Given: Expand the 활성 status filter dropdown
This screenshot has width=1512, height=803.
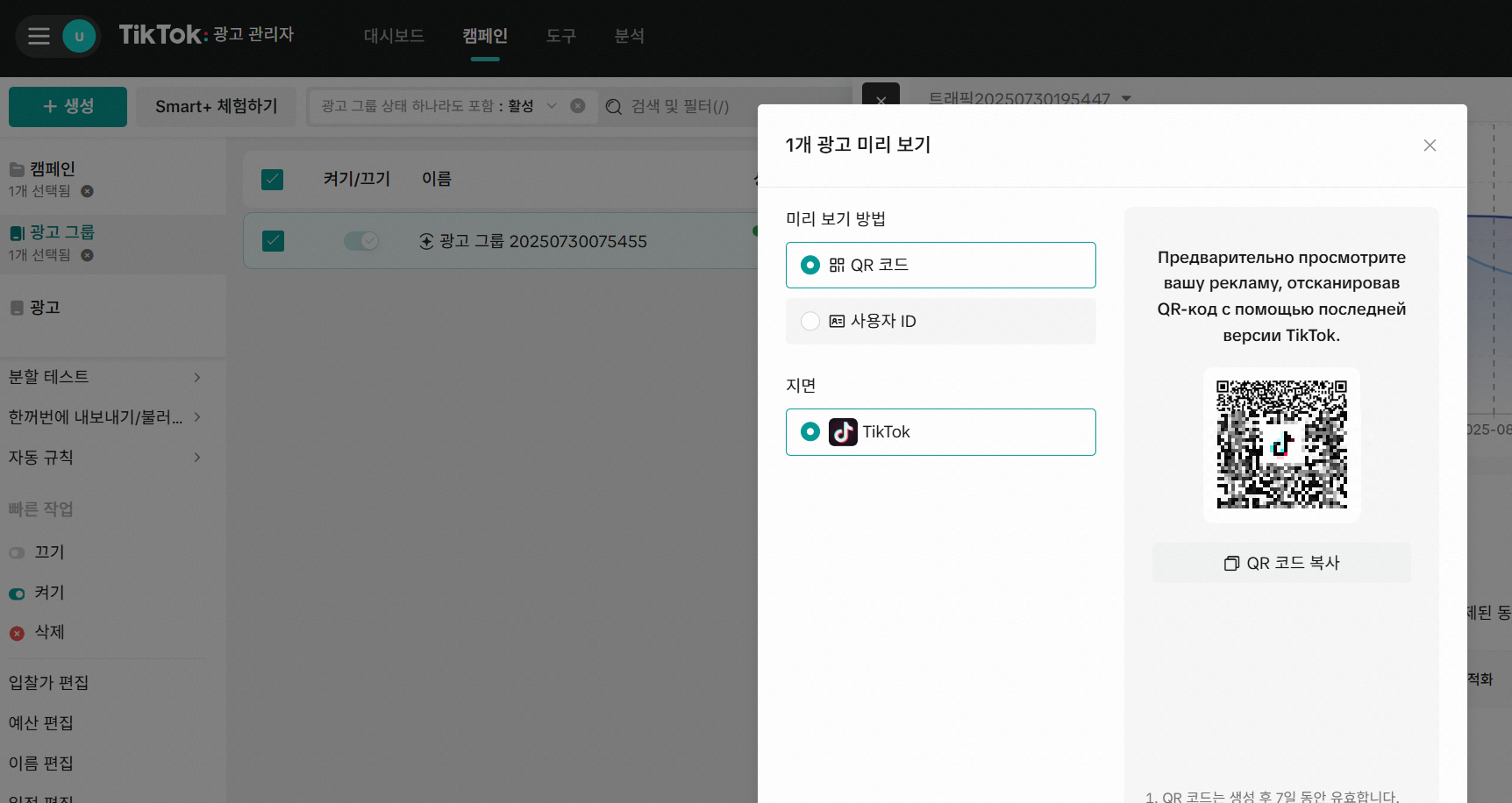Looking at the screenshot, I should (552, 106).
